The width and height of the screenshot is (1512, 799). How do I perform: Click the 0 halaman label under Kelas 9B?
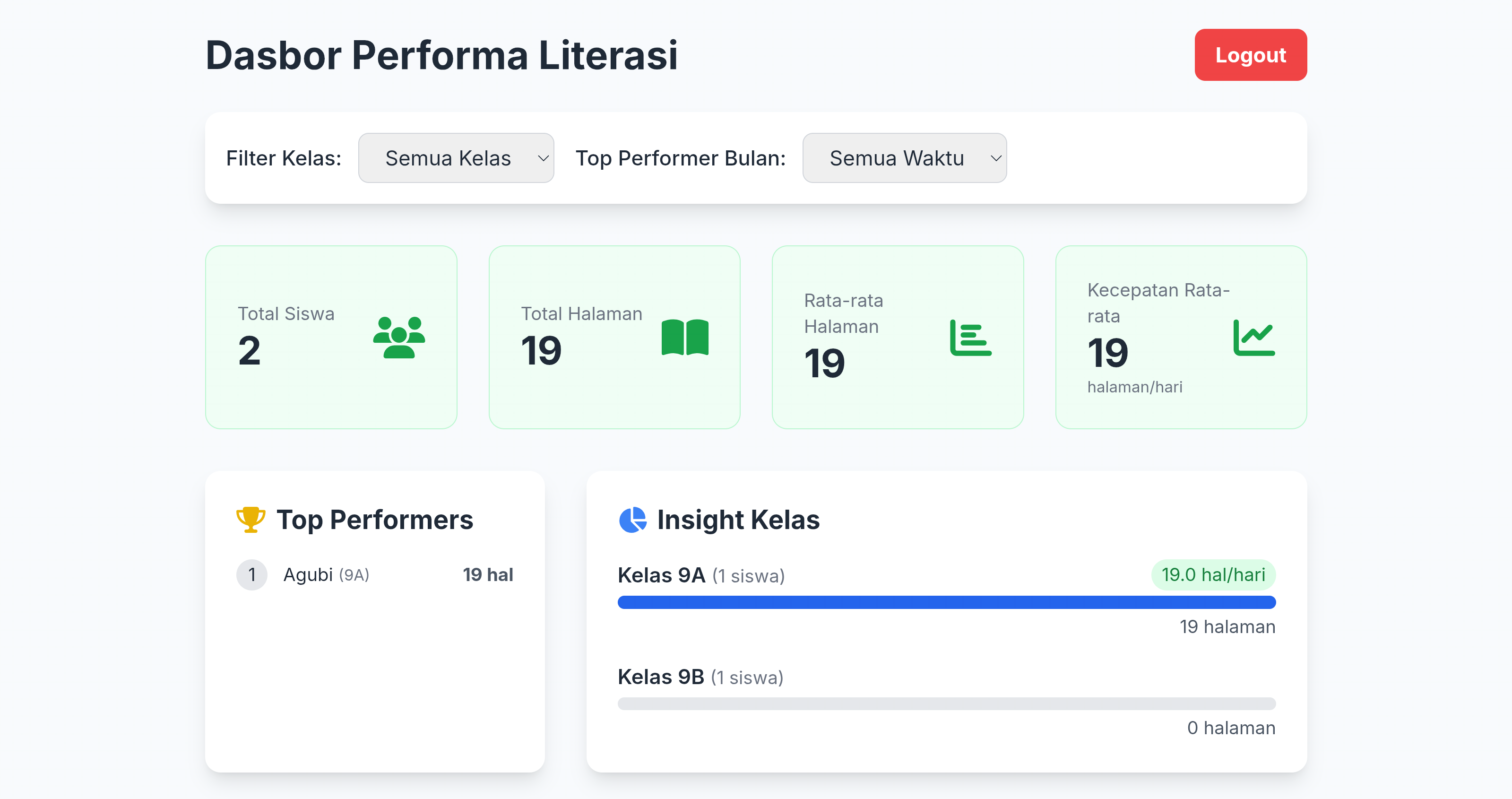pos(1231,728)
